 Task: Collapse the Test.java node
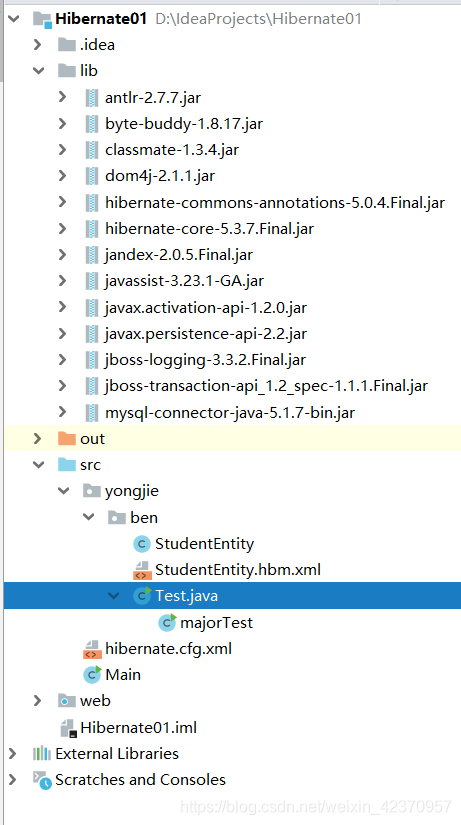tap(114, 596)
